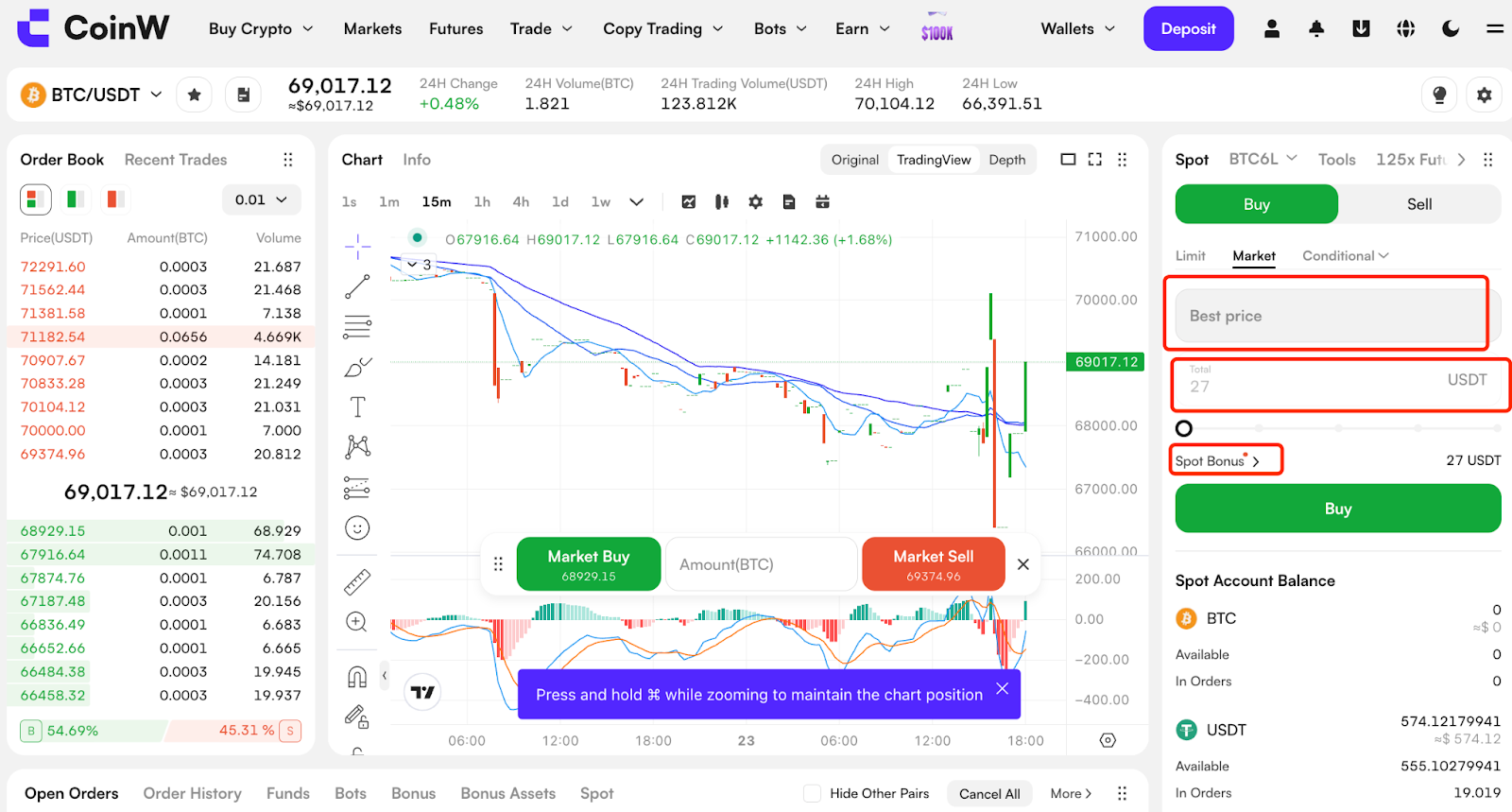Select the forecasting position tool
Image resolution: width=1512 pixels, height=812 pixels.
(357, 488)
